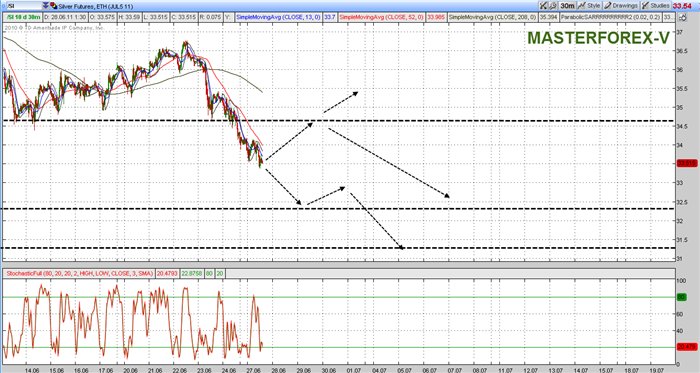Open the Studies menu
The image size is (700, 373).
click(x=655, y=6)
